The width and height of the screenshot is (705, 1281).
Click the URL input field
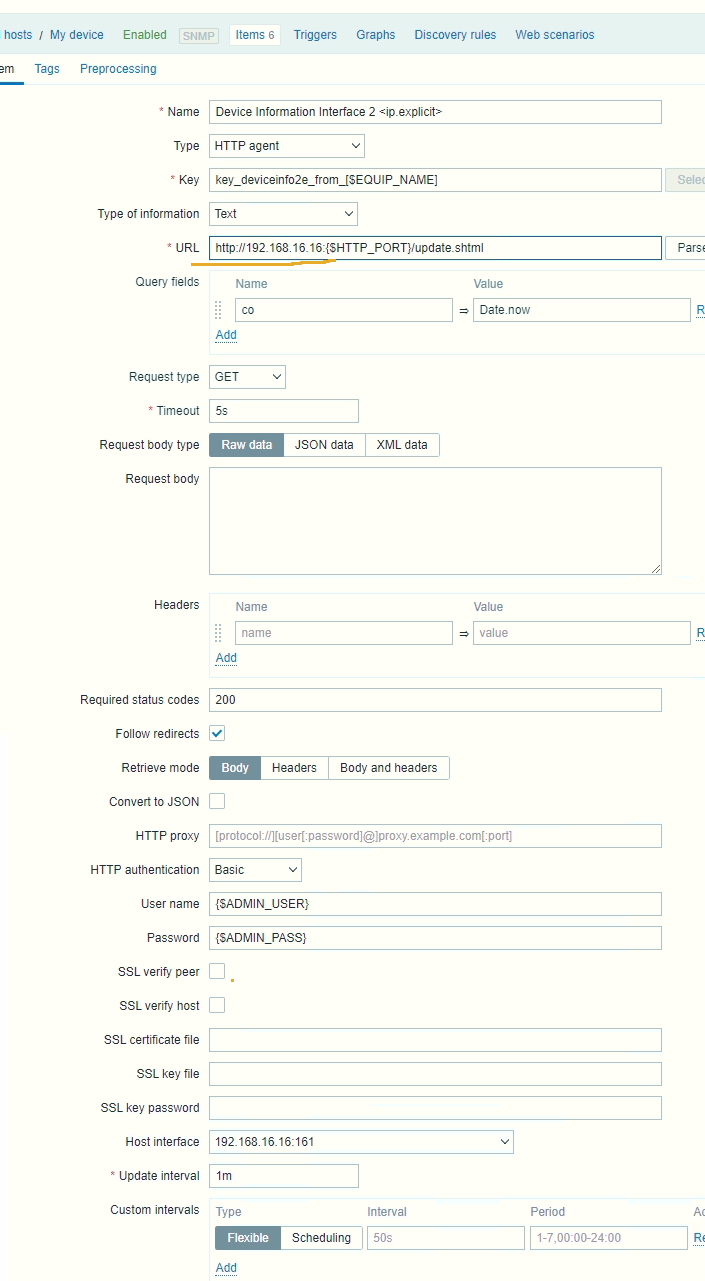click(435, 248)
